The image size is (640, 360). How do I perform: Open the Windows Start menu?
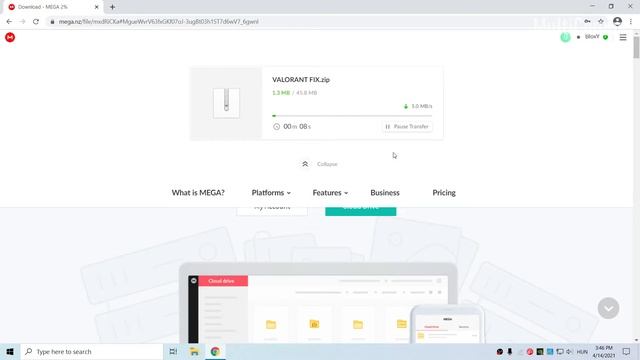click(x=10, y=351)
